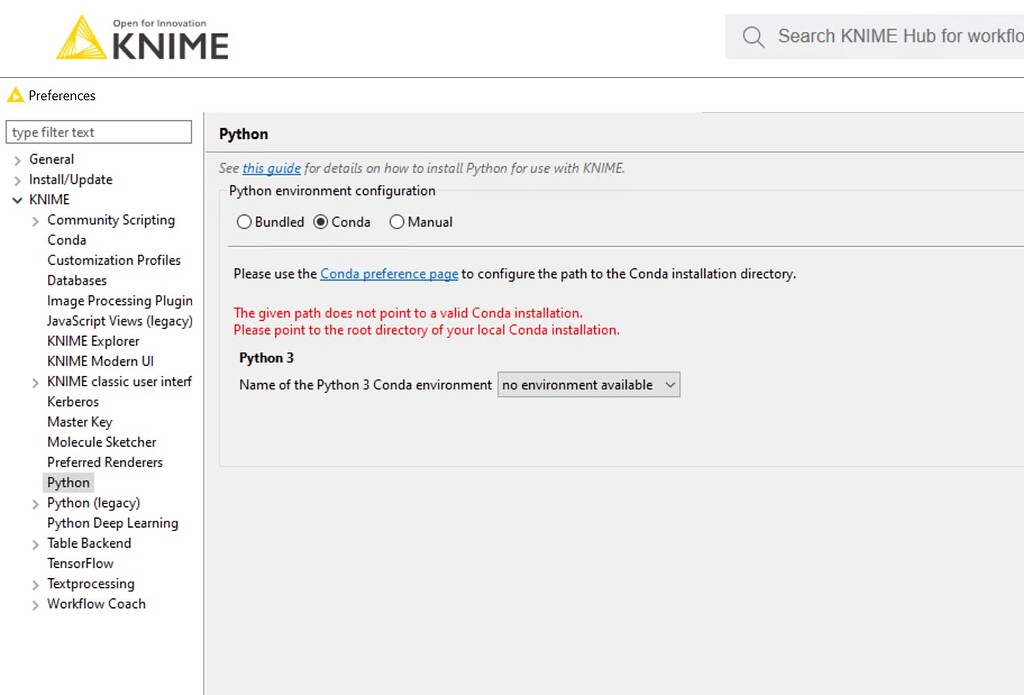
Task: Open the Python 3 Conda environment dropdown
Action: coord(588,385)
